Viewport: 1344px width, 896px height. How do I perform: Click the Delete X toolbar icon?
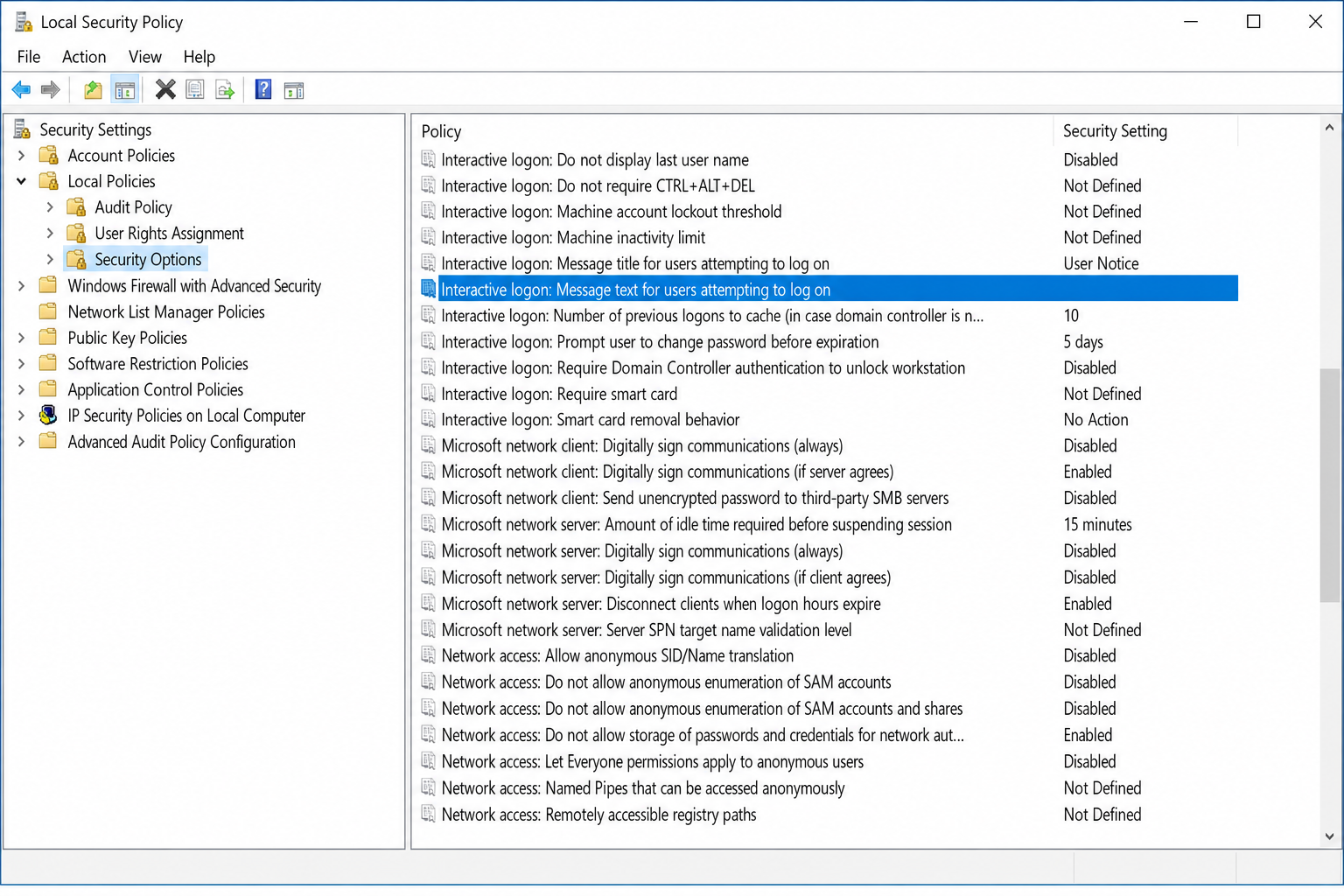click(x=165, y=89)
